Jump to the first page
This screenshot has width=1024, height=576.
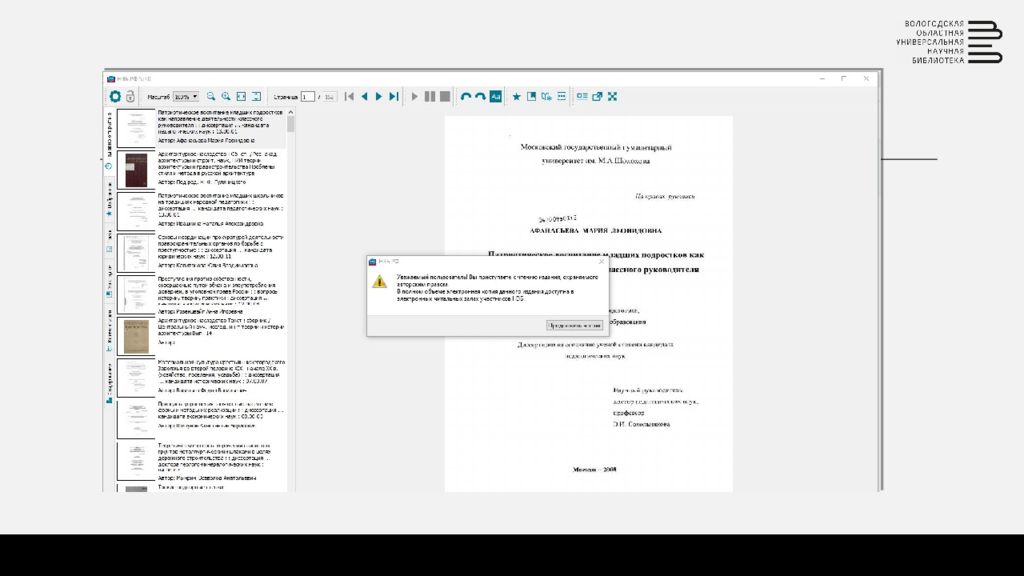coord(349,97)
